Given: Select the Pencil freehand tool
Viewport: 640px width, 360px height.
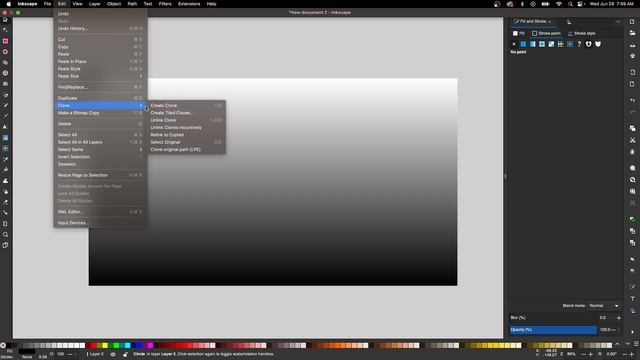Looking at the screenshot, I should [x=5, y=105].
